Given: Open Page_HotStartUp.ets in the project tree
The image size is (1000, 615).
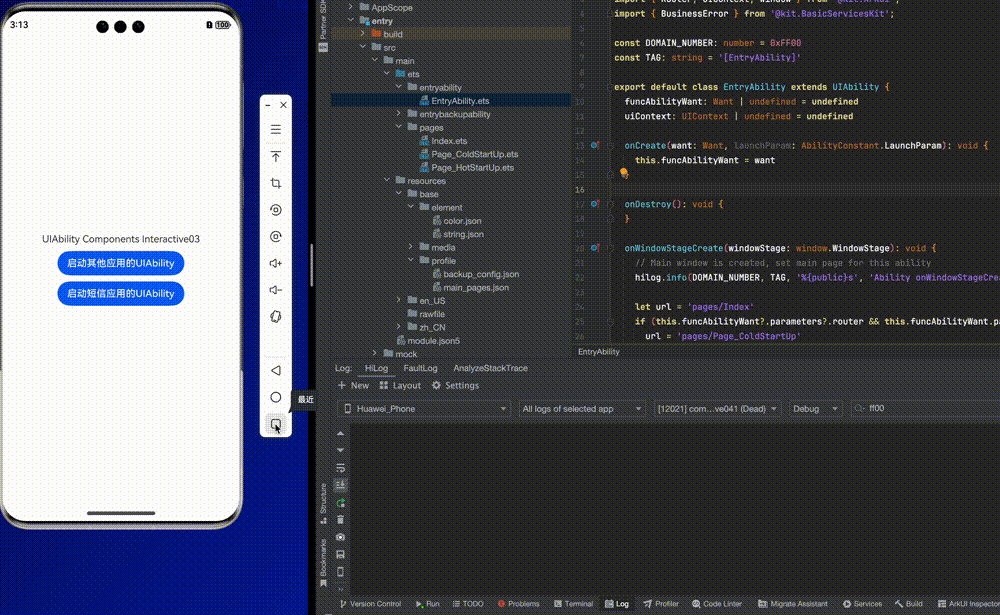Looking at the screenshot, I should pos(473,168).
